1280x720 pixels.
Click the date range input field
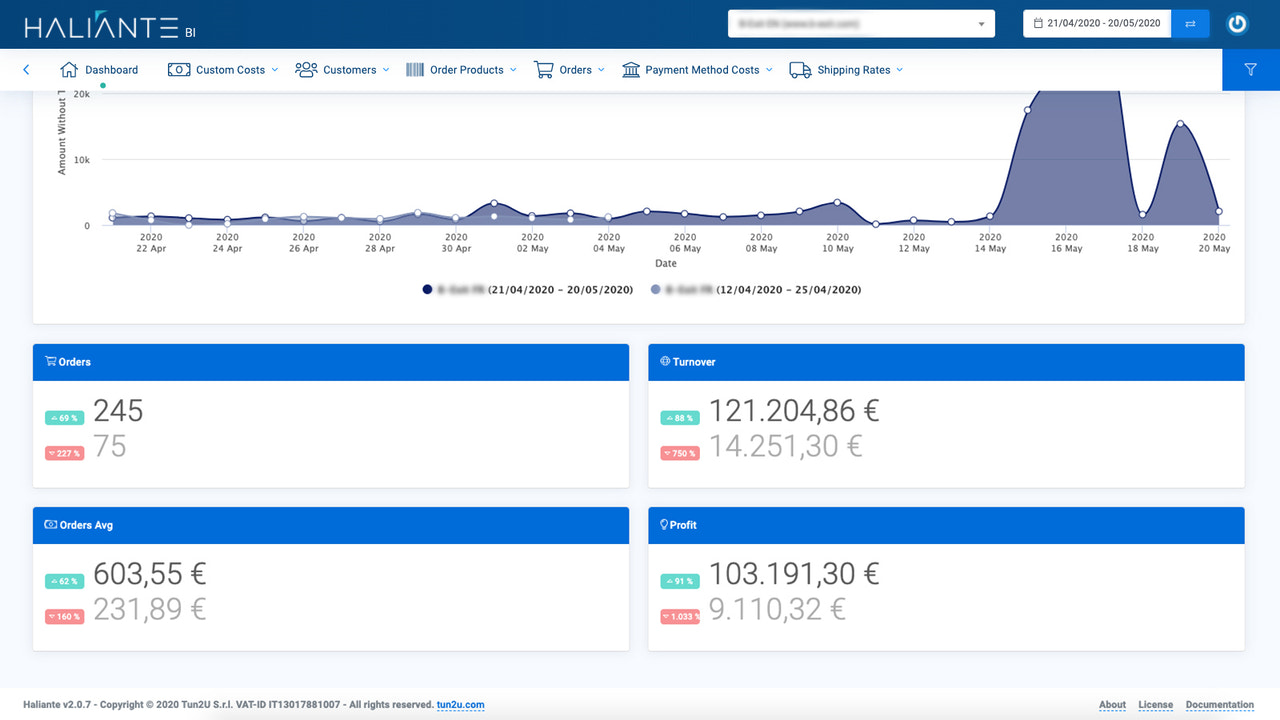[x=1097, y=23]
